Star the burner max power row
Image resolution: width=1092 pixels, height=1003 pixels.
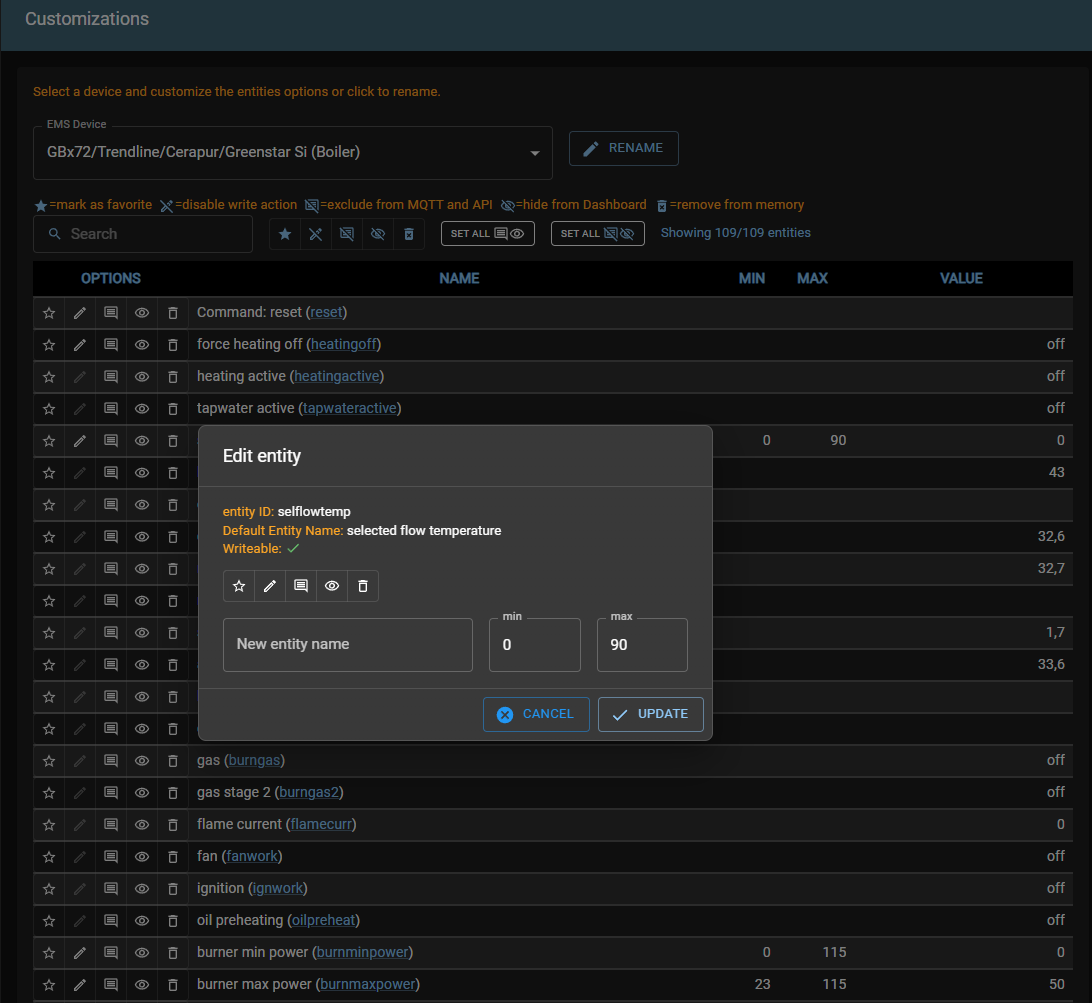49,984
